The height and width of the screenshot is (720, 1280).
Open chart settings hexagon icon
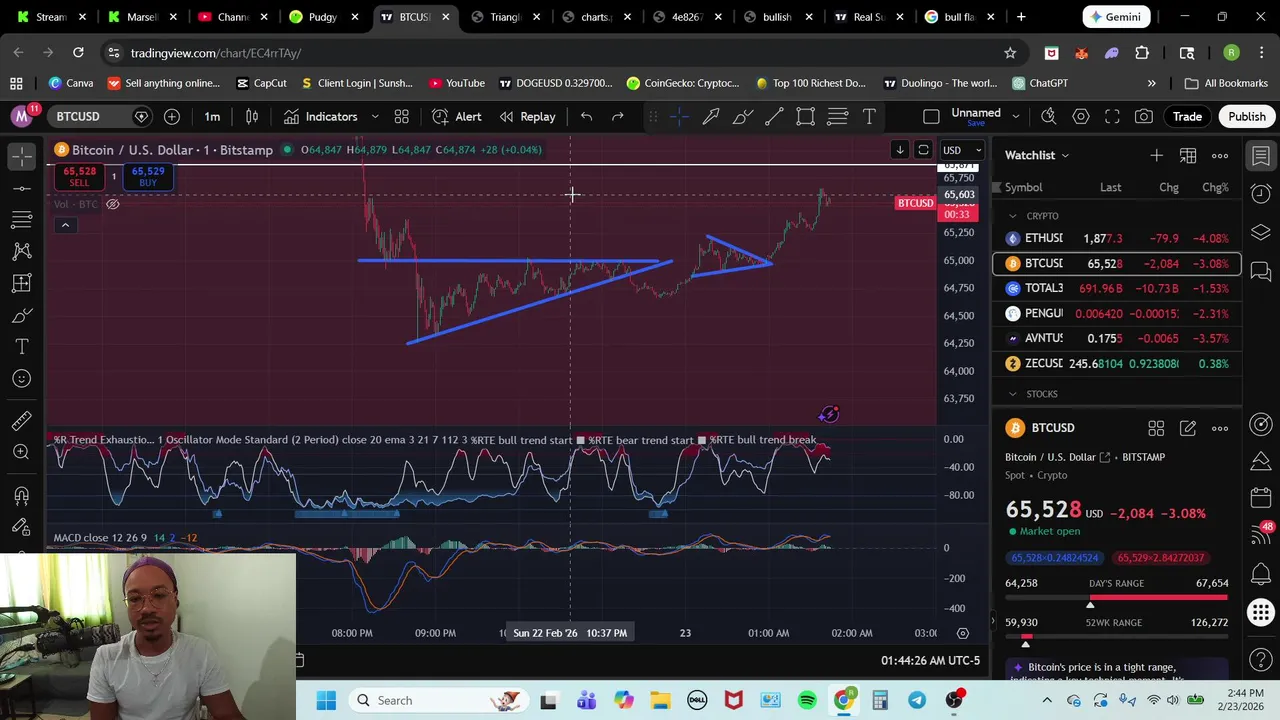[x=1081, y=117]
